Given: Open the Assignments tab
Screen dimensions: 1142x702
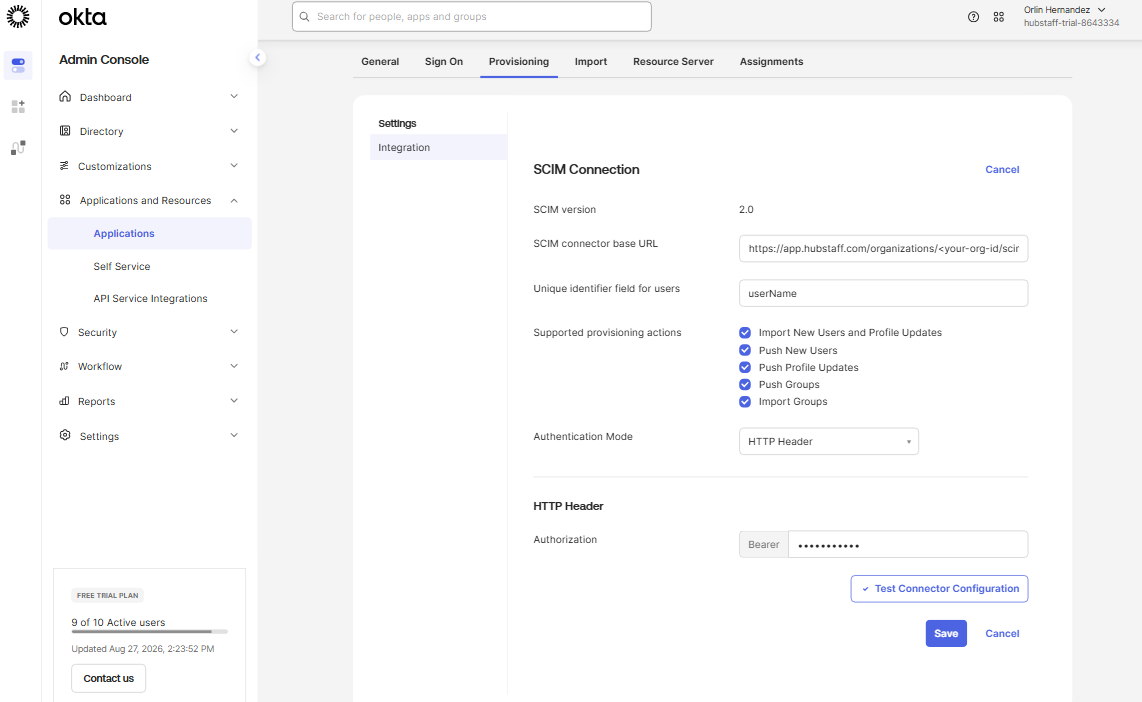Looking at the screenshot, I should [771, 62].
